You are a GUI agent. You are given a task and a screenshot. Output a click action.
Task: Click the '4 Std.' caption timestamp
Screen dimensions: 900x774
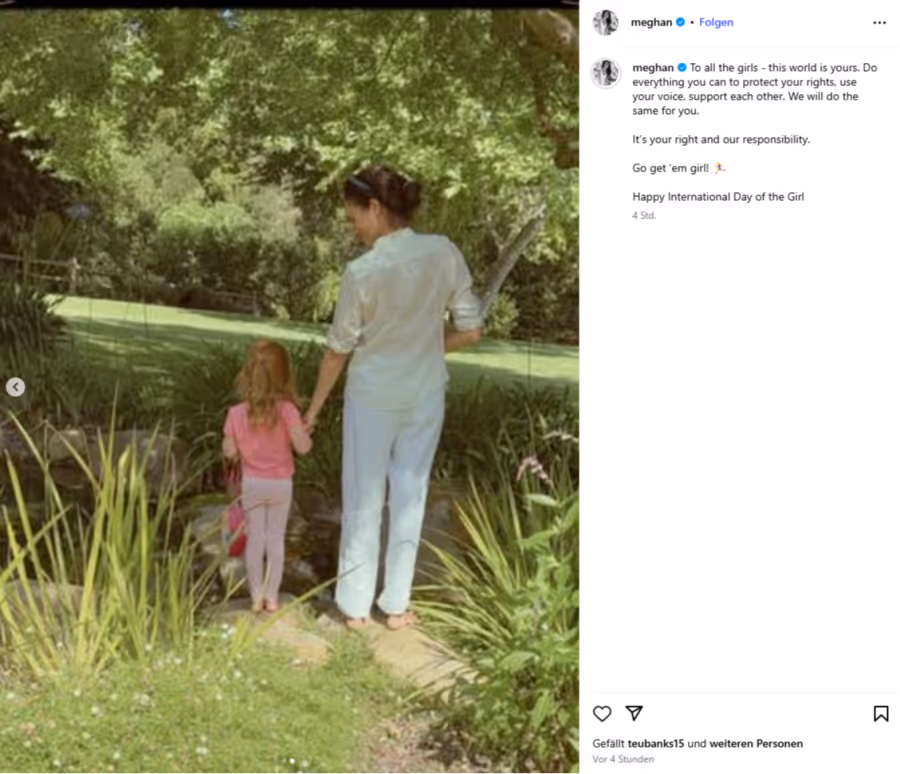click(644, 215)
